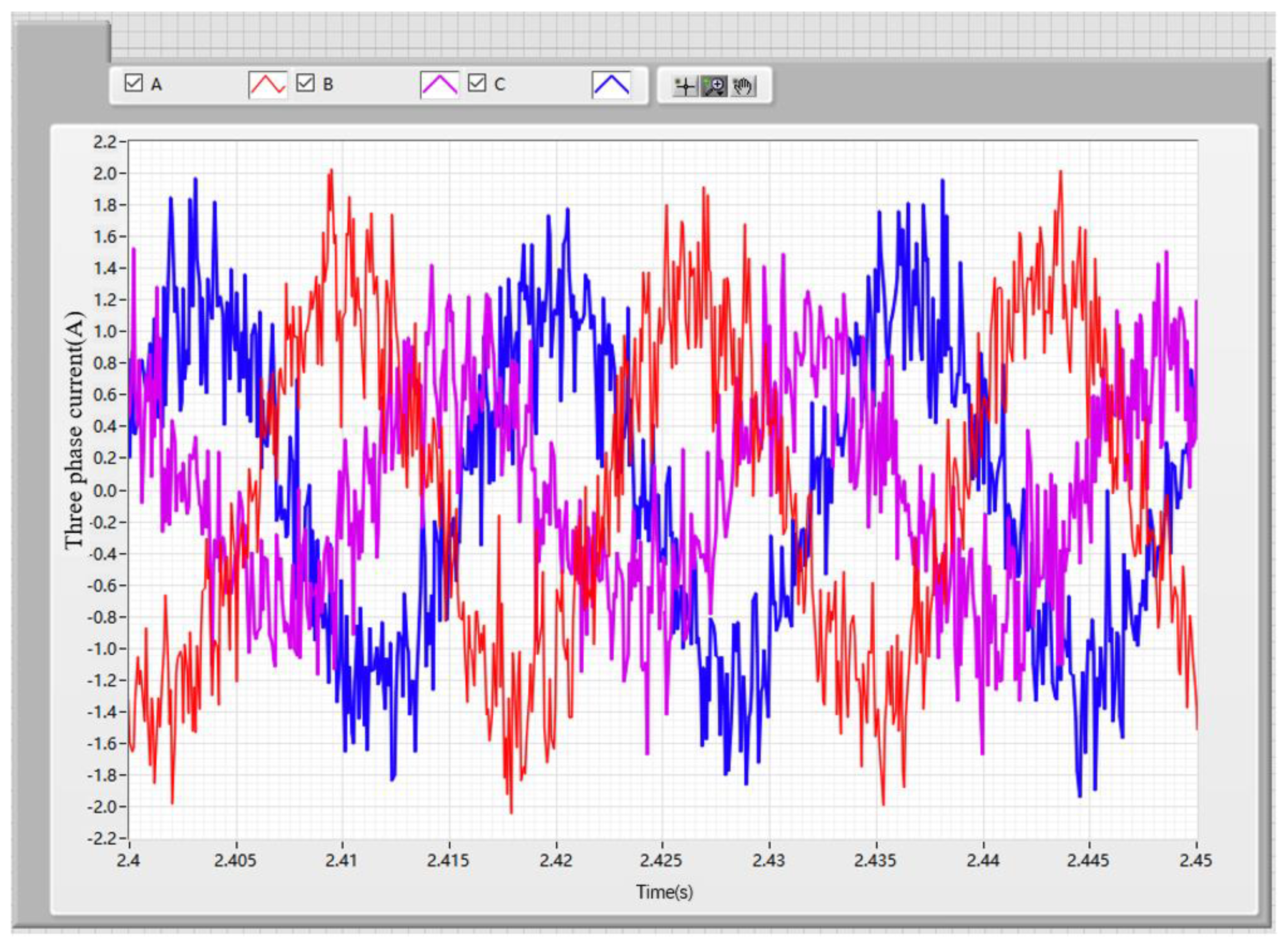Click the 0.0 marker on y-axis
The width and height of the screenshot is (1288, 946).
coord(105,490)
